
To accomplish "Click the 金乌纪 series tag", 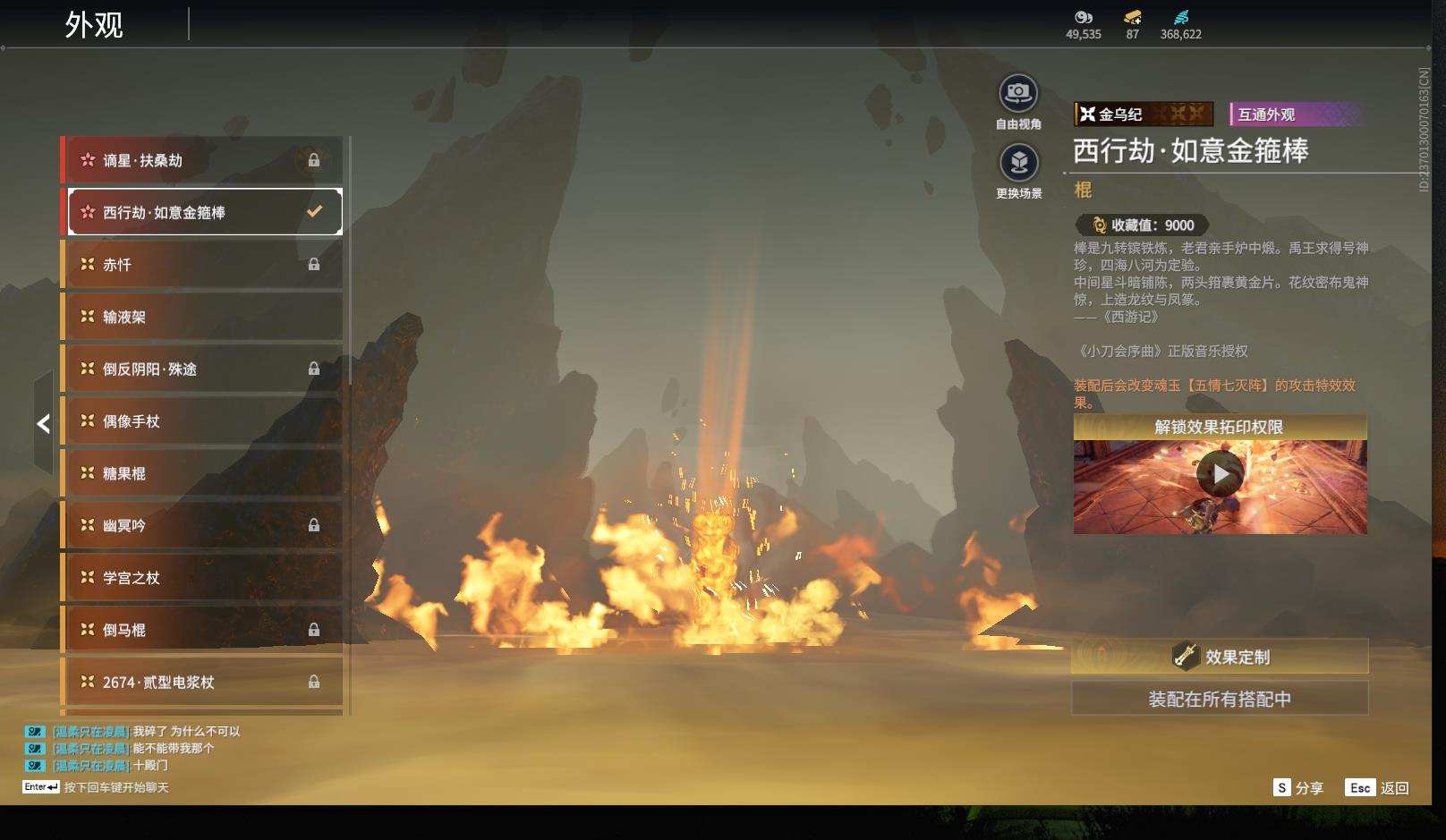I will pyautogui.click(x=1144, y=114).
